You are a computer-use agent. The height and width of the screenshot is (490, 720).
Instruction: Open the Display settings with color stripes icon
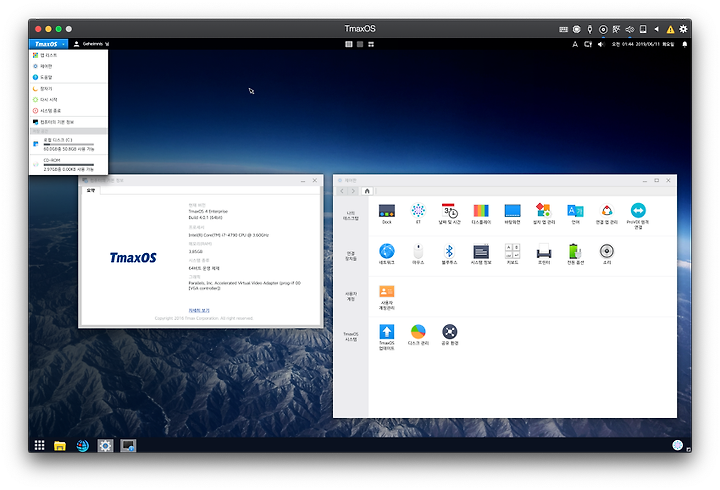481,211
